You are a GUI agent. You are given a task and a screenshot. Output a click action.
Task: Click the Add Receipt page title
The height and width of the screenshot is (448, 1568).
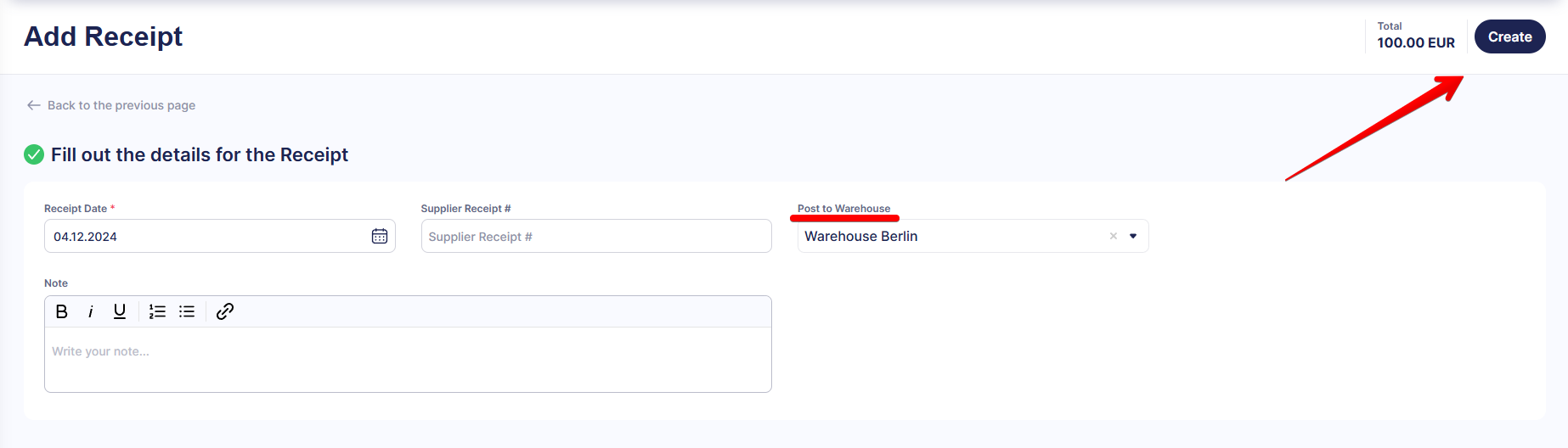[x=104, y=36]
